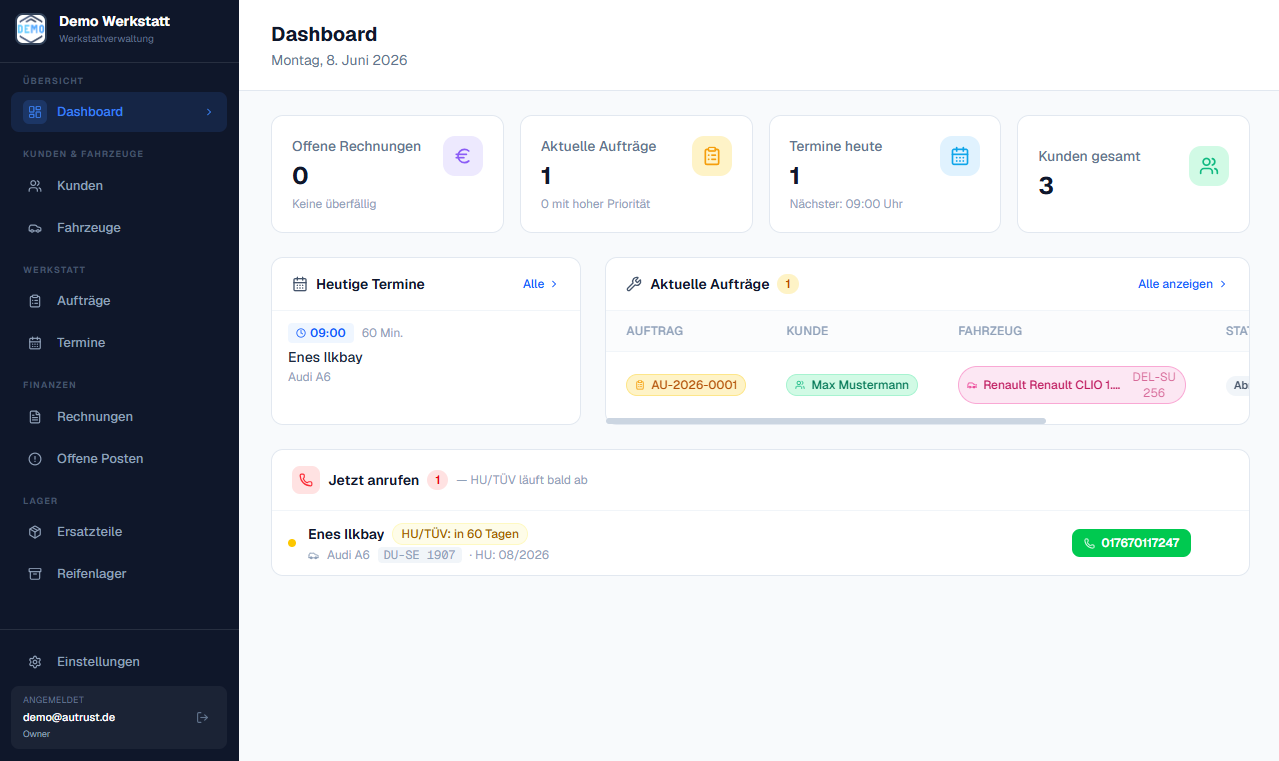Click the yellow status dot beside Enes Ilkbay
This screenshot has height=761, width=1279.
click(292, 543)
